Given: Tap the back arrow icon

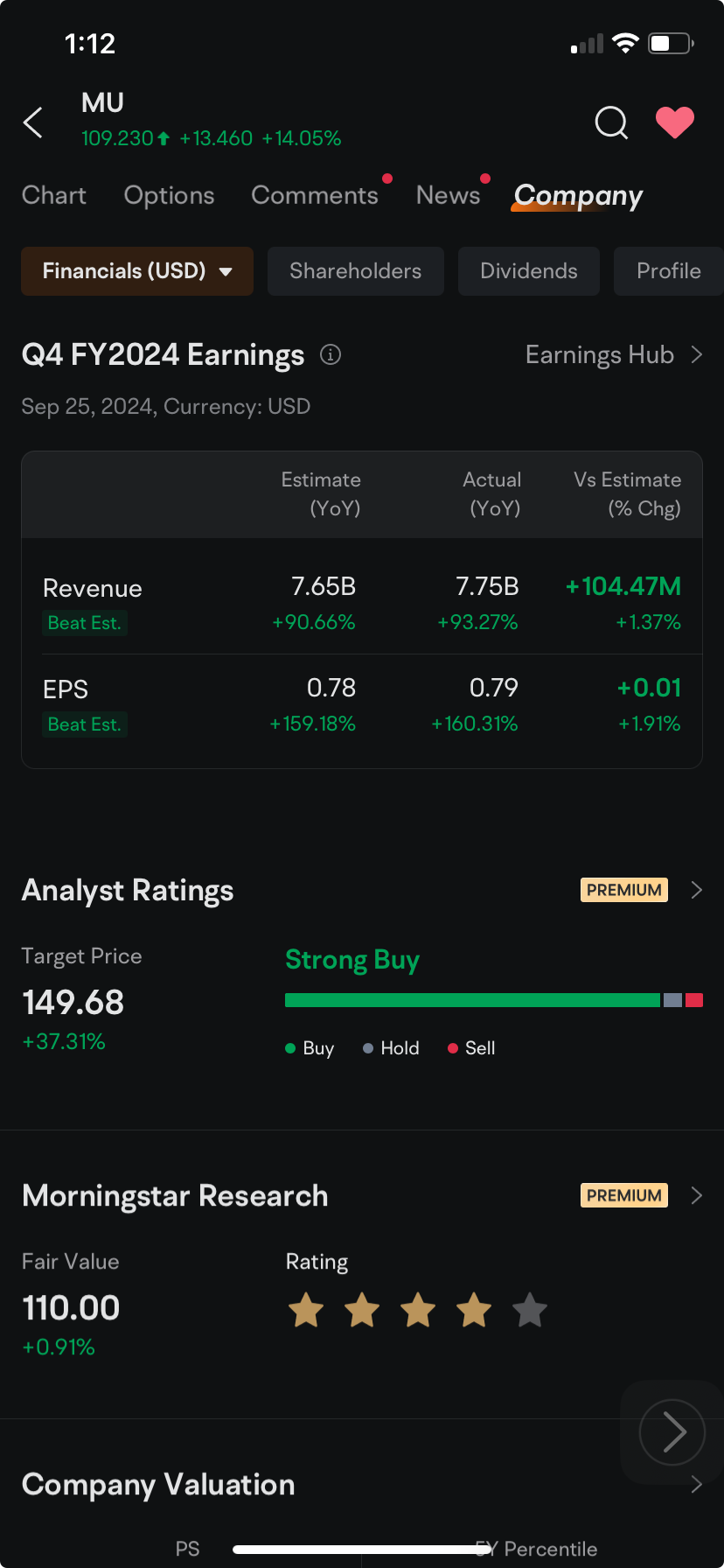Looking at the screenshot, I should [33, 122].
